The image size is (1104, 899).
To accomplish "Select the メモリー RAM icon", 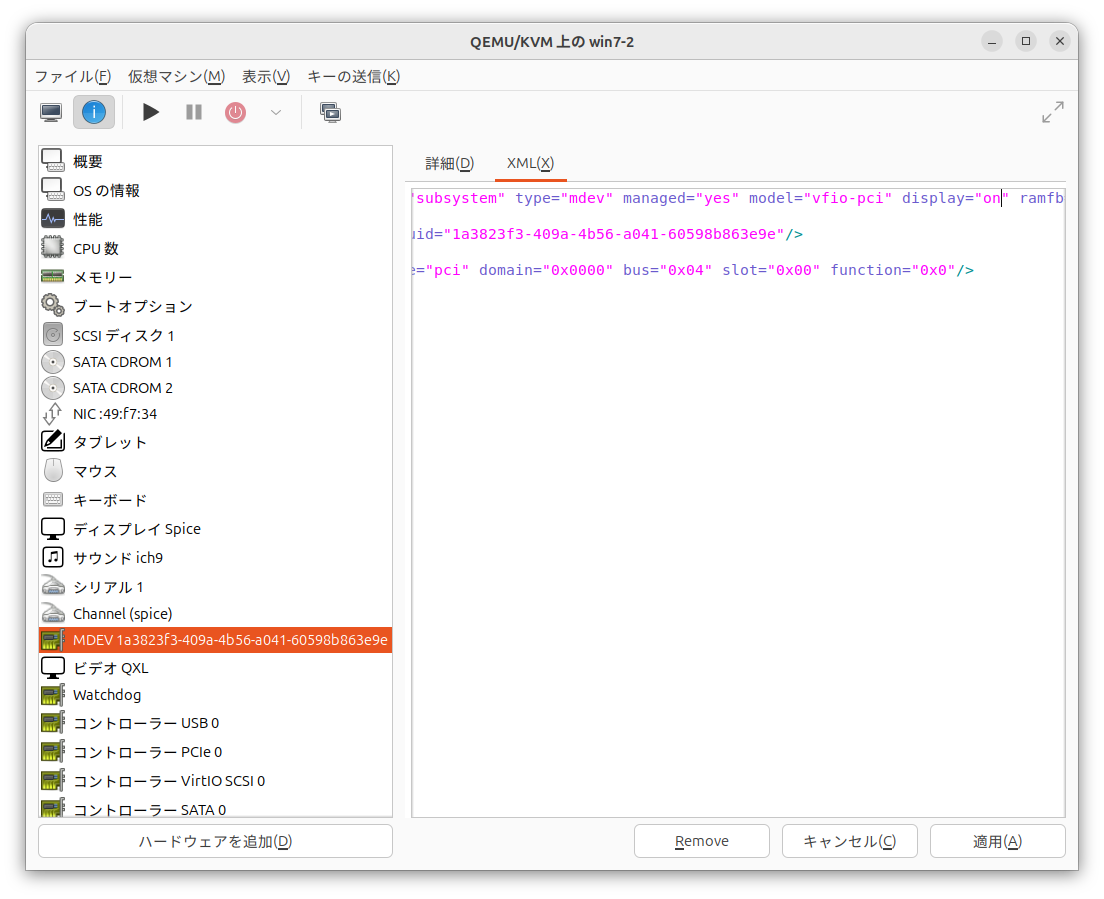I will pos(53,277).
